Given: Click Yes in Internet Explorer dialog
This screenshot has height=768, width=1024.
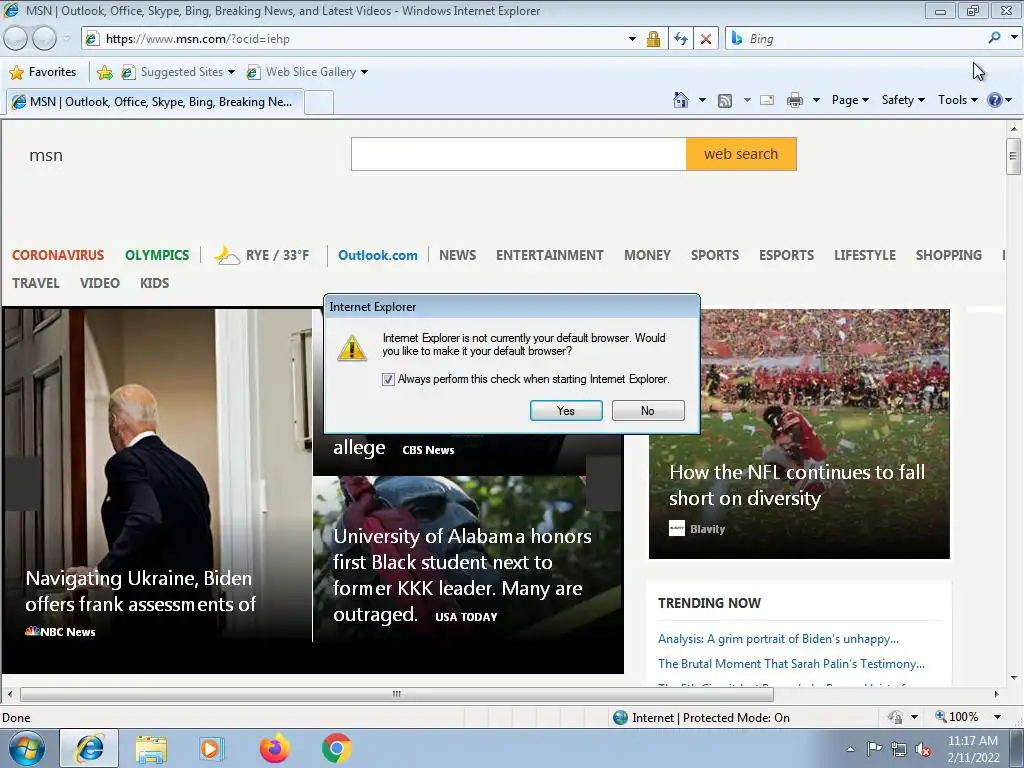Looking at the screenshot, I should tap(566, 411).
